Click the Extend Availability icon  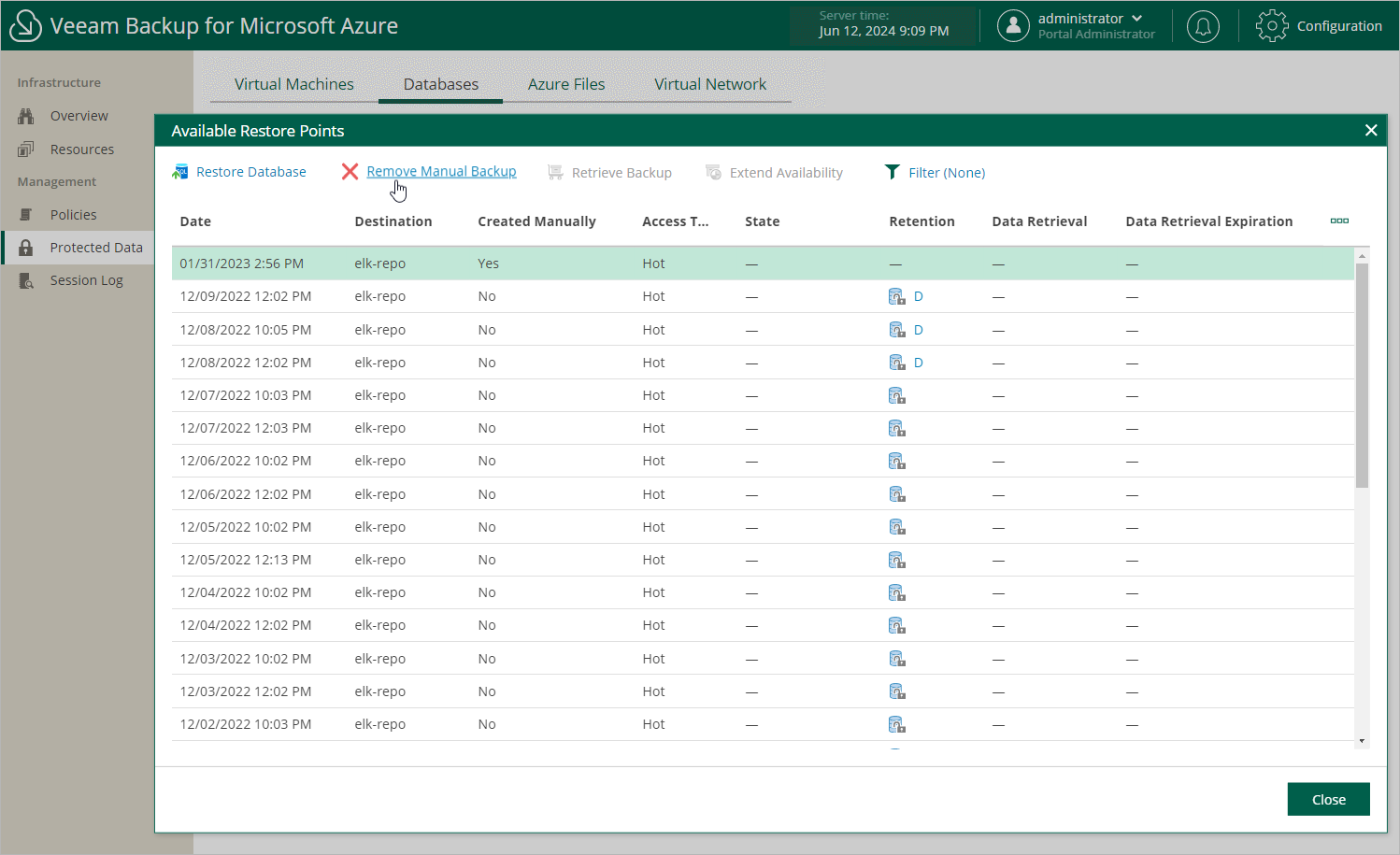coord(713,173)
